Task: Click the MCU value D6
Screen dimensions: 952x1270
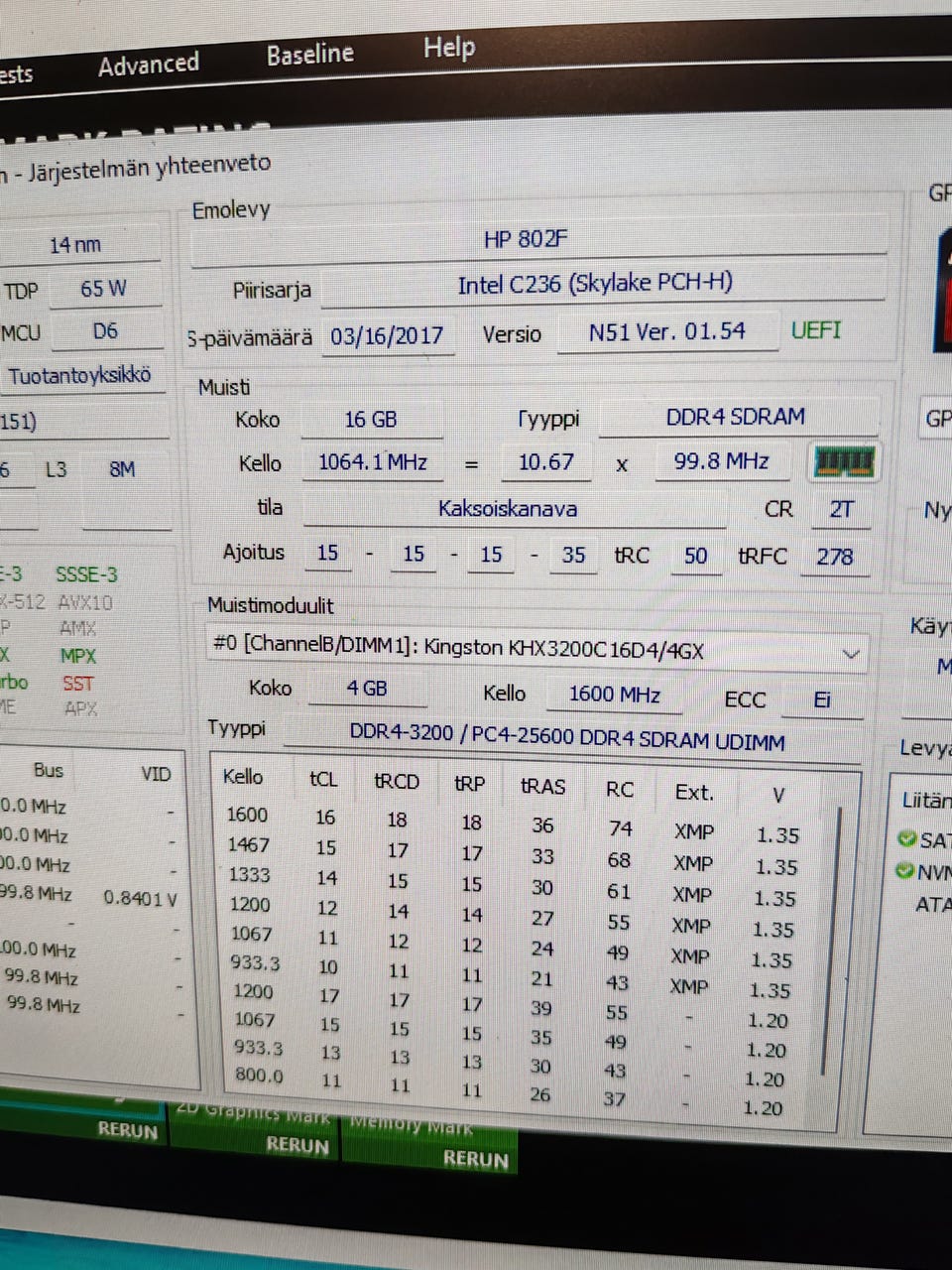Action: [x=105, y=331]
